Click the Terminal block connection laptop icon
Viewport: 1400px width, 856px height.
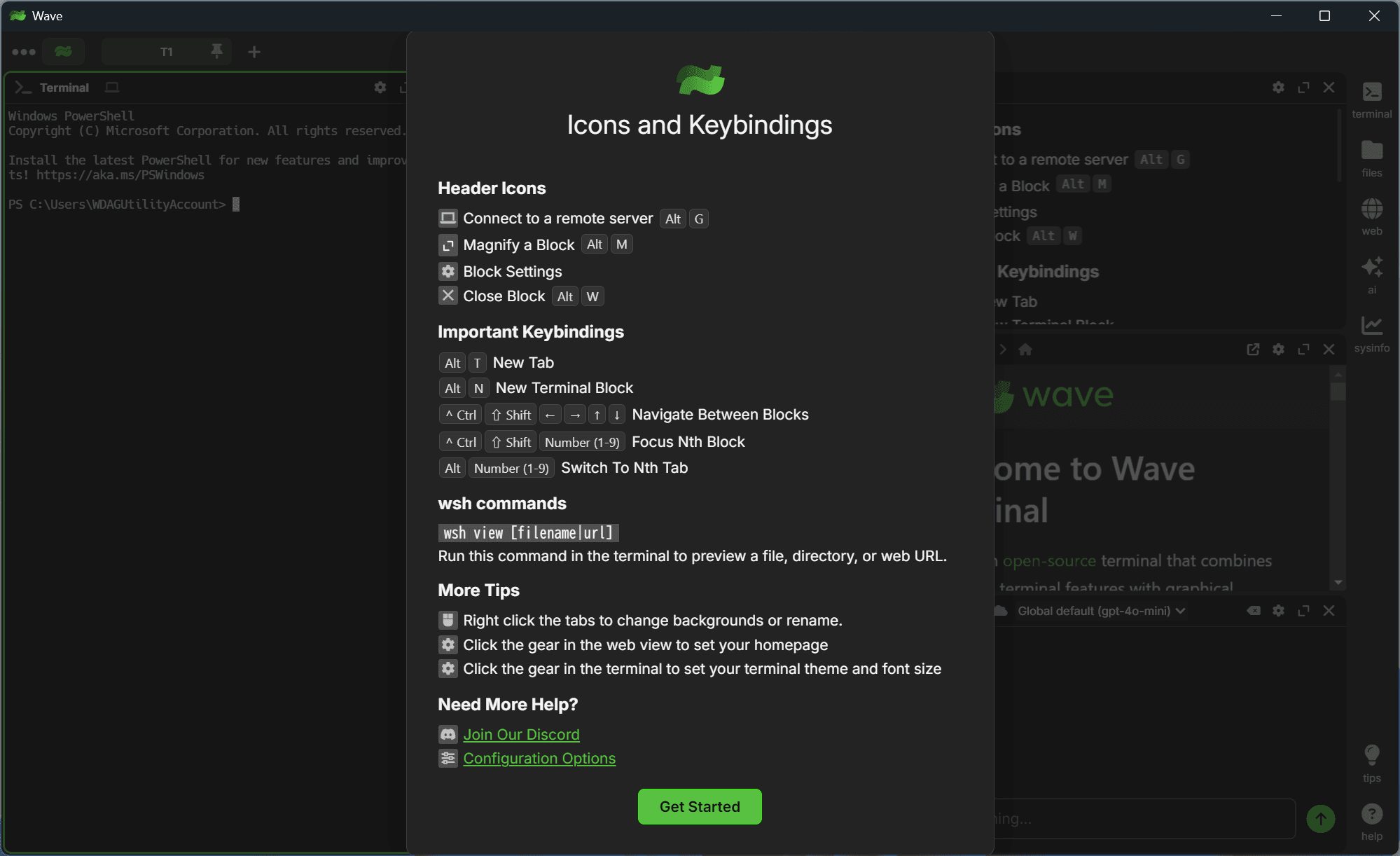click(x=112, y=88)
